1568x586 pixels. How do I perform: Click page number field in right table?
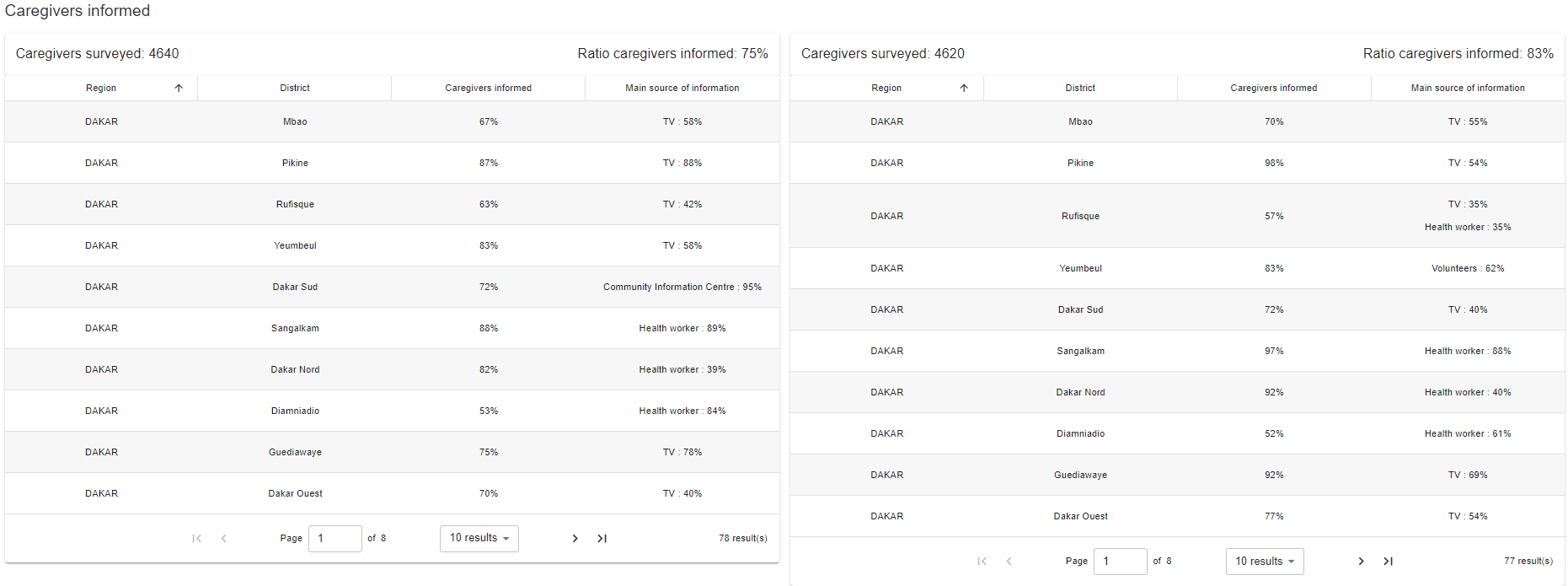coord(1120,561)
